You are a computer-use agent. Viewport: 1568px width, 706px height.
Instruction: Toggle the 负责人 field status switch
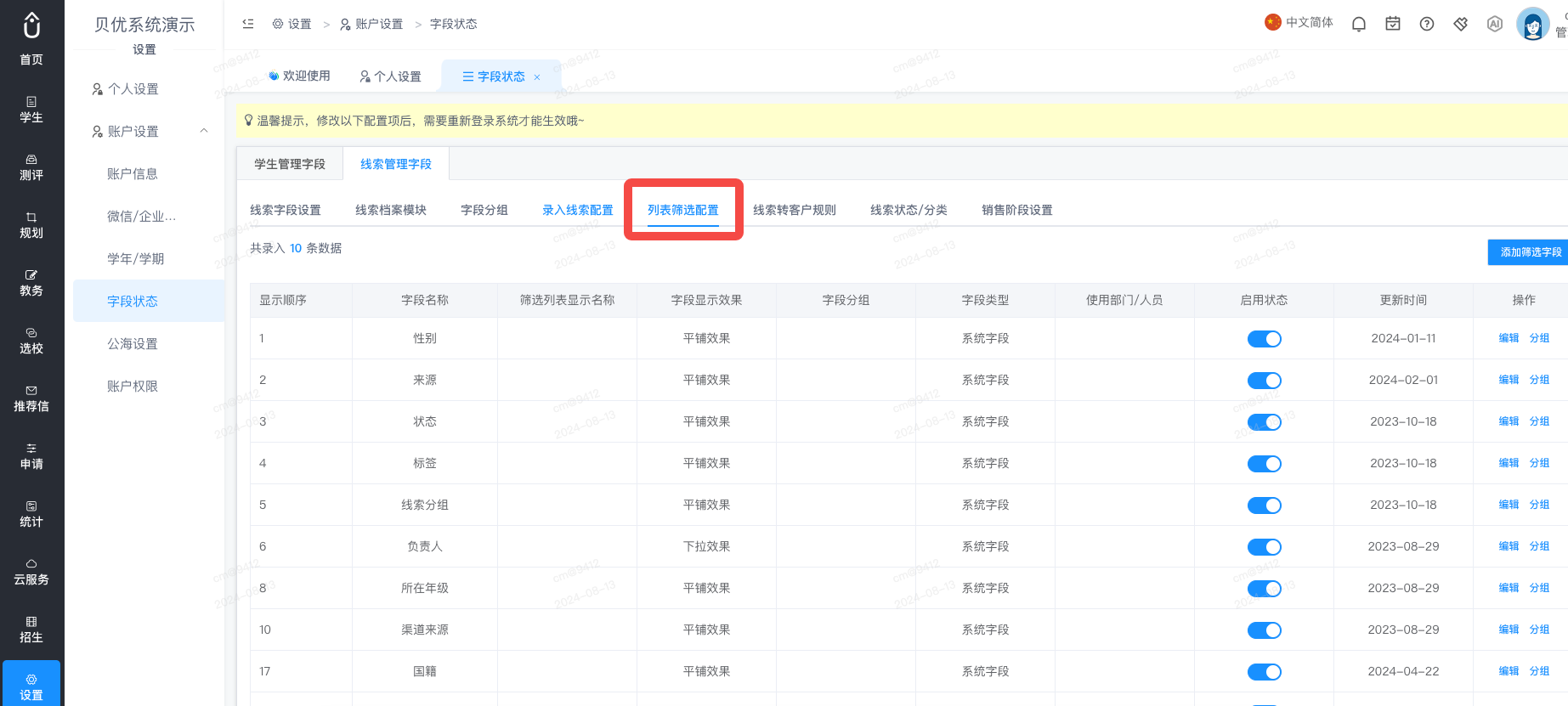click(1264, 547)
